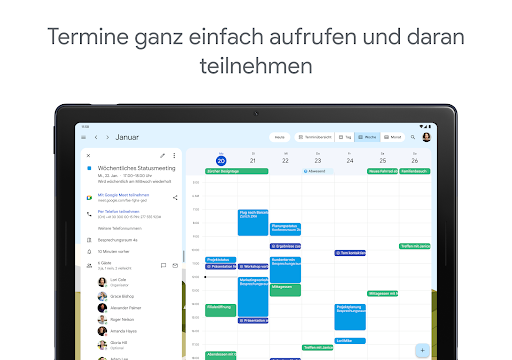Join via Per Telefon teilnehmen link
Image resolution: width=512 pixels, height=360 pixels.
[x=118, y=212]
